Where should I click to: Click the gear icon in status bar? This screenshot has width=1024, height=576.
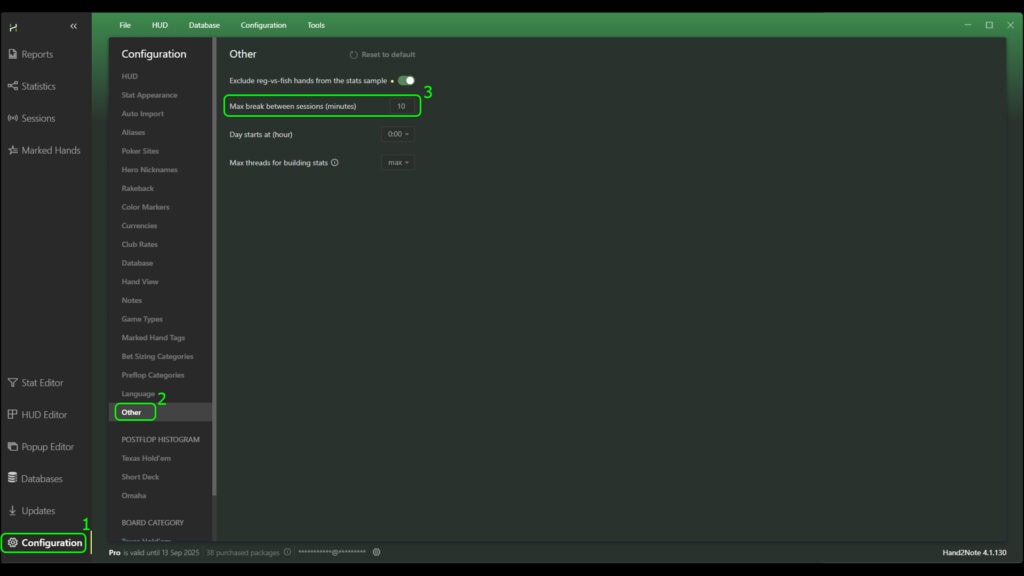(376, 552)
